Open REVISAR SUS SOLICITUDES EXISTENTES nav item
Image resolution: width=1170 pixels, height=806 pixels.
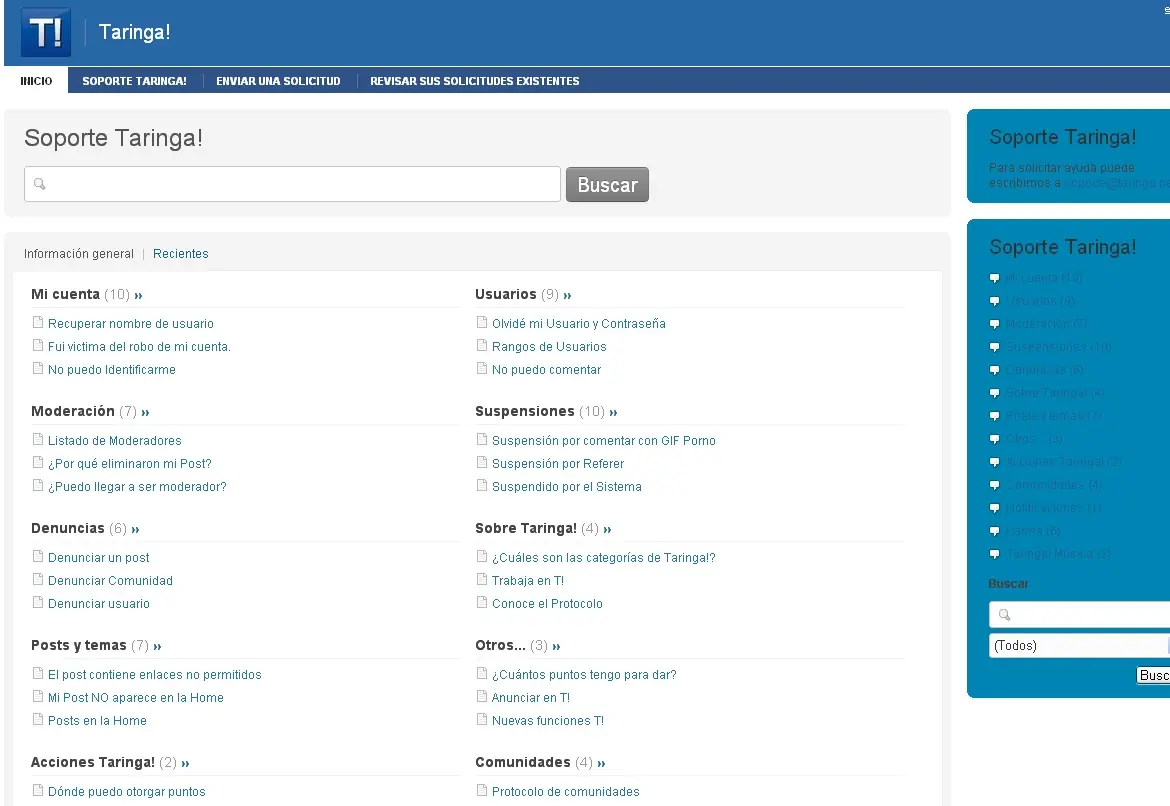coord(475,81)
